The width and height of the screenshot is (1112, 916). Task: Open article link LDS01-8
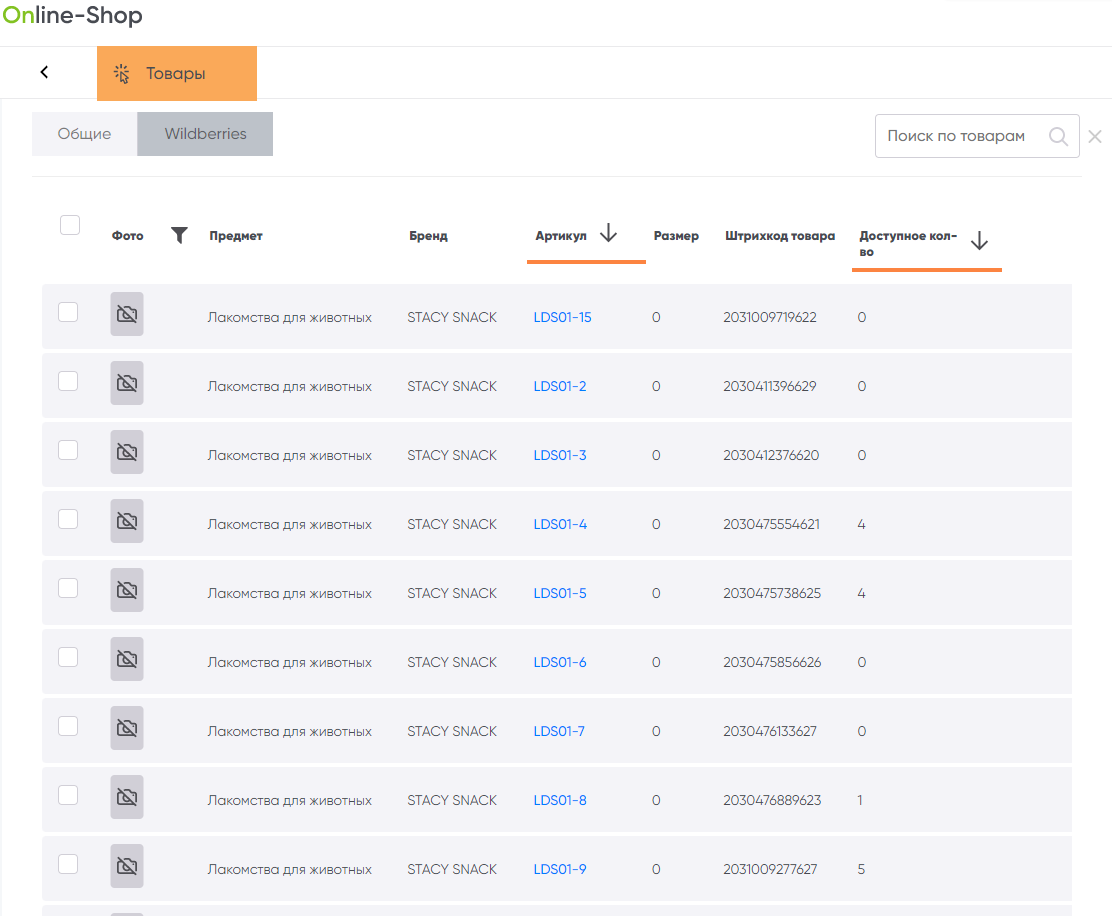point(560,800)
